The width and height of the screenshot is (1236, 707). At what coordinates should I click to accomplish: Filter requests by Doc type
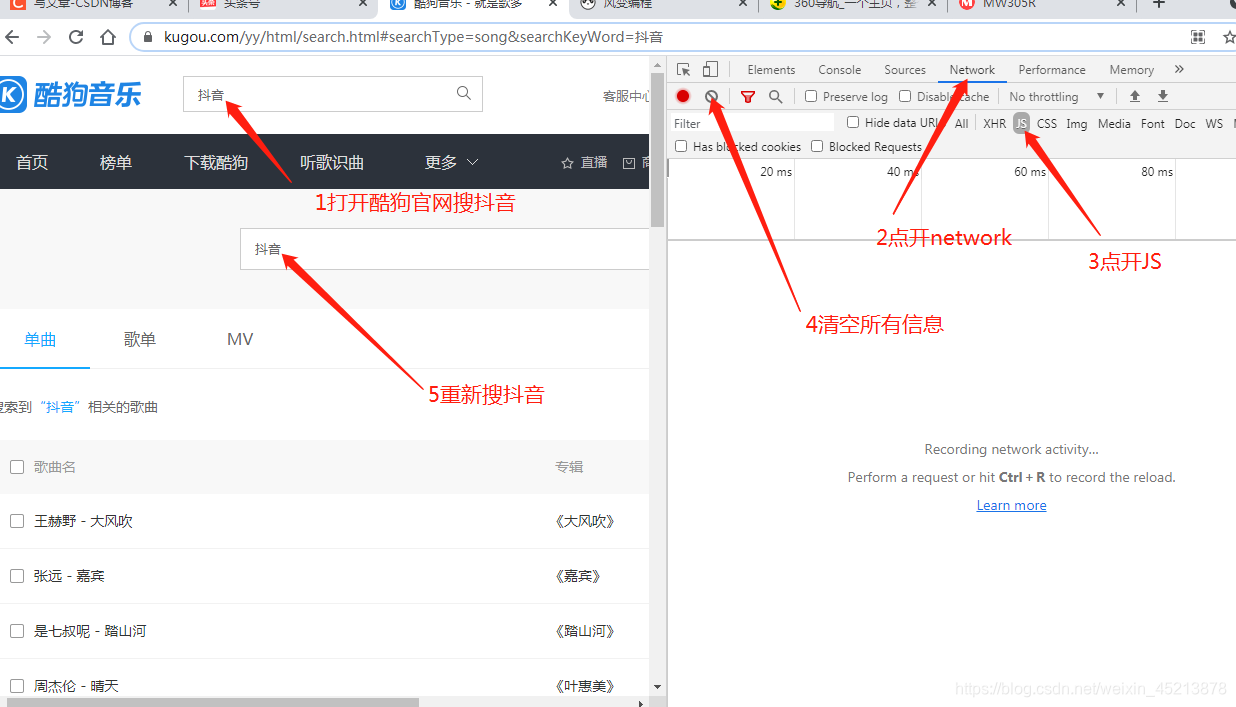tap(1185, 123)
